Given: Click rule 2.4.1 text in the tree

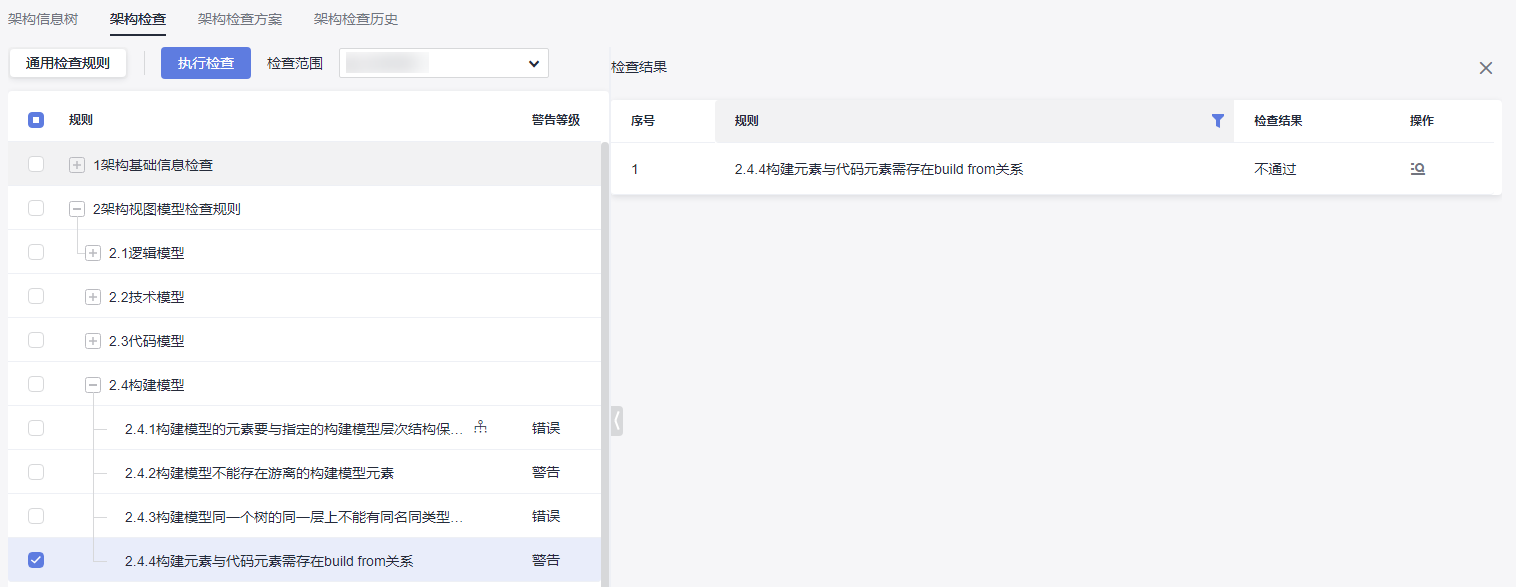Looking at the screenshot, I should coord(294,428).
